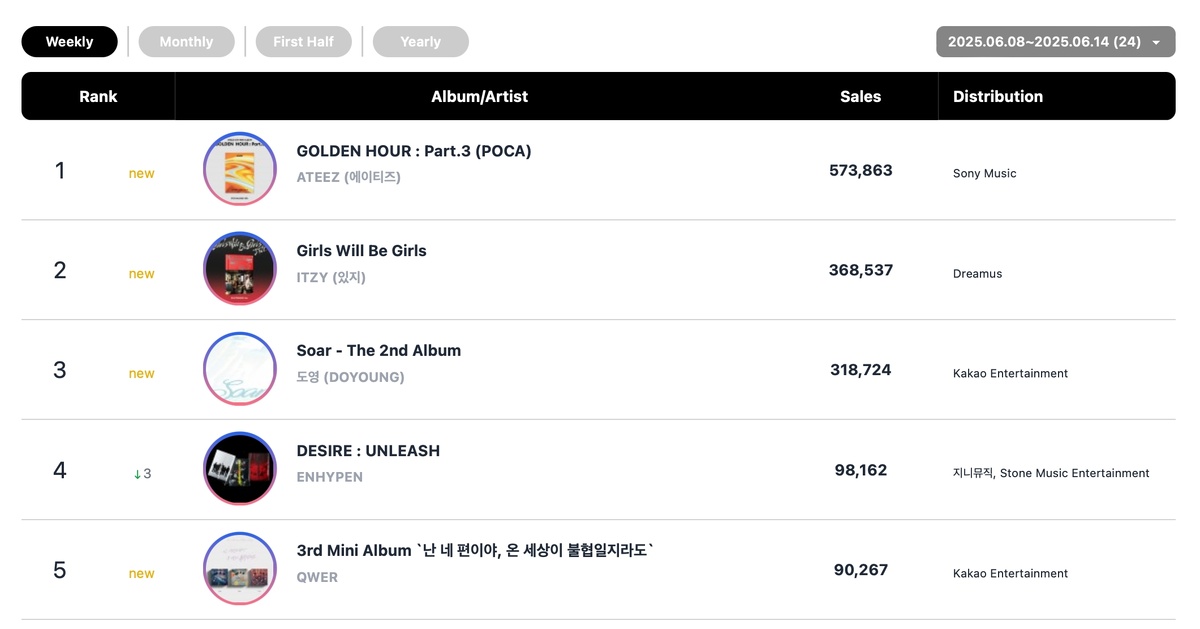Open DESIRE : UNLEASH album cover
The image size is (1200, 629).
point(240,470)
